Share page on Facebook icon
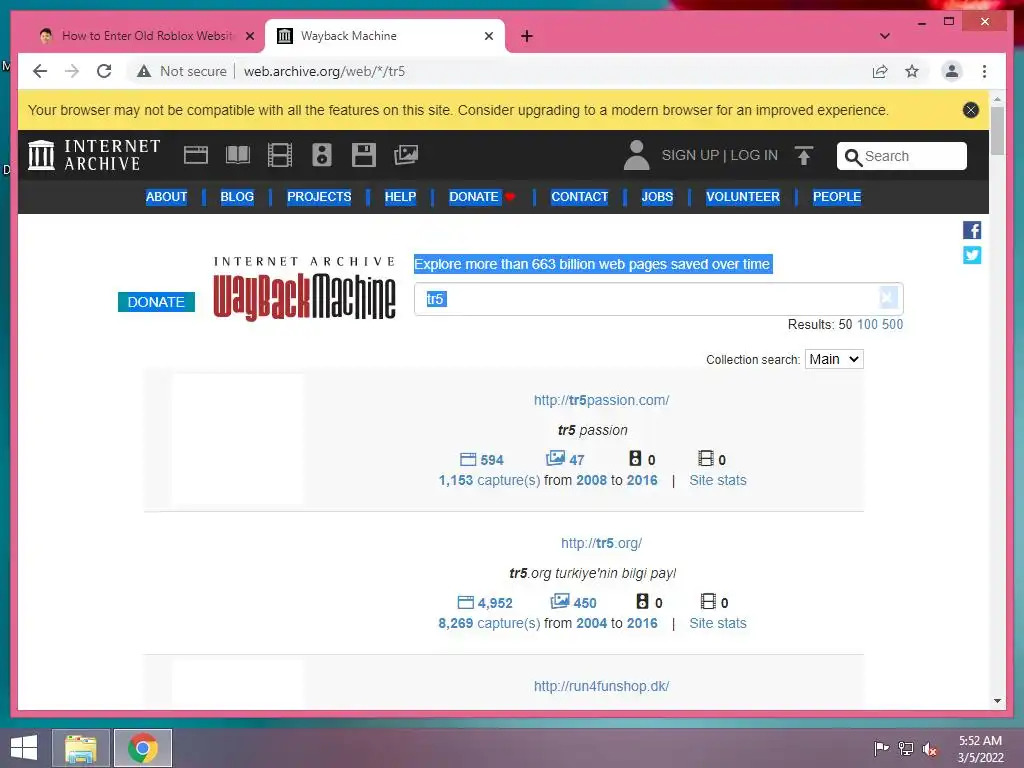The image size is (1024, 768). 972,230
